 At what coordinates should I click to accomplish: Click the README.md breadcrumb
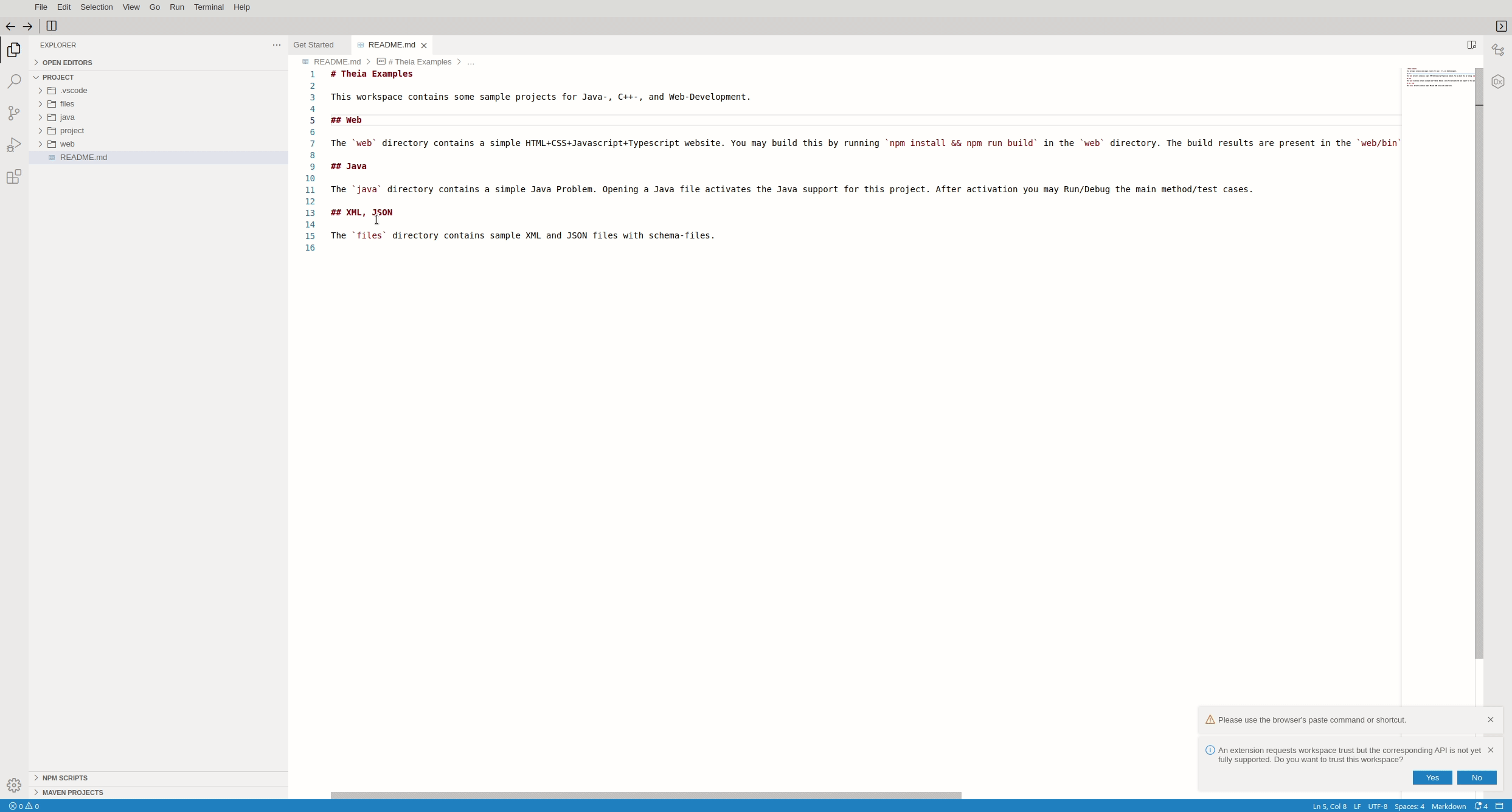pyautogui.click(x=337, y=61)
